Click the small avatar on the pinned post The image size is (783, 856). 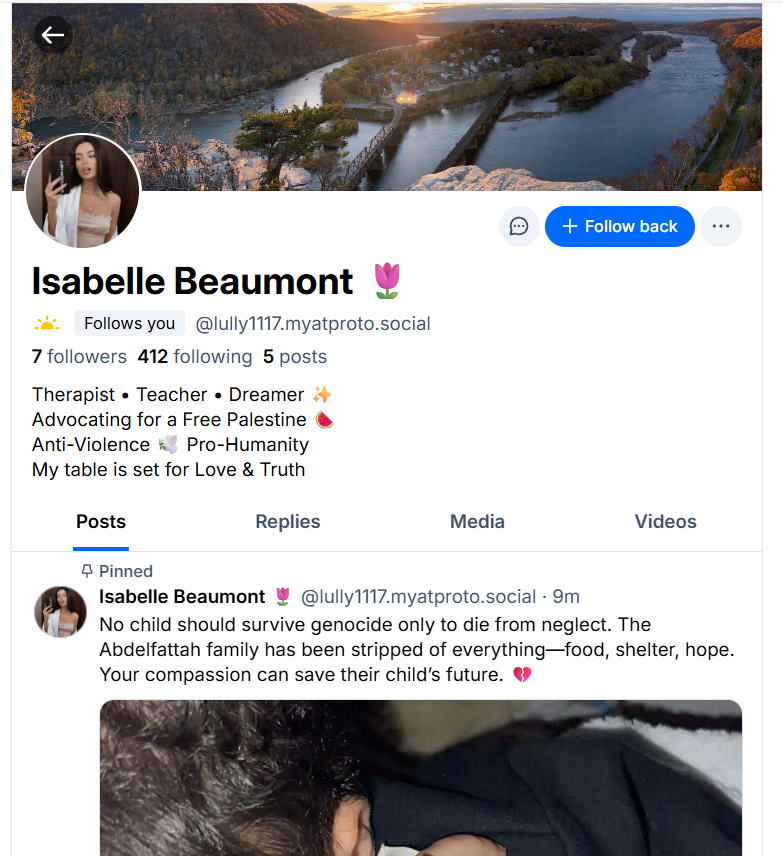[60, 612]
